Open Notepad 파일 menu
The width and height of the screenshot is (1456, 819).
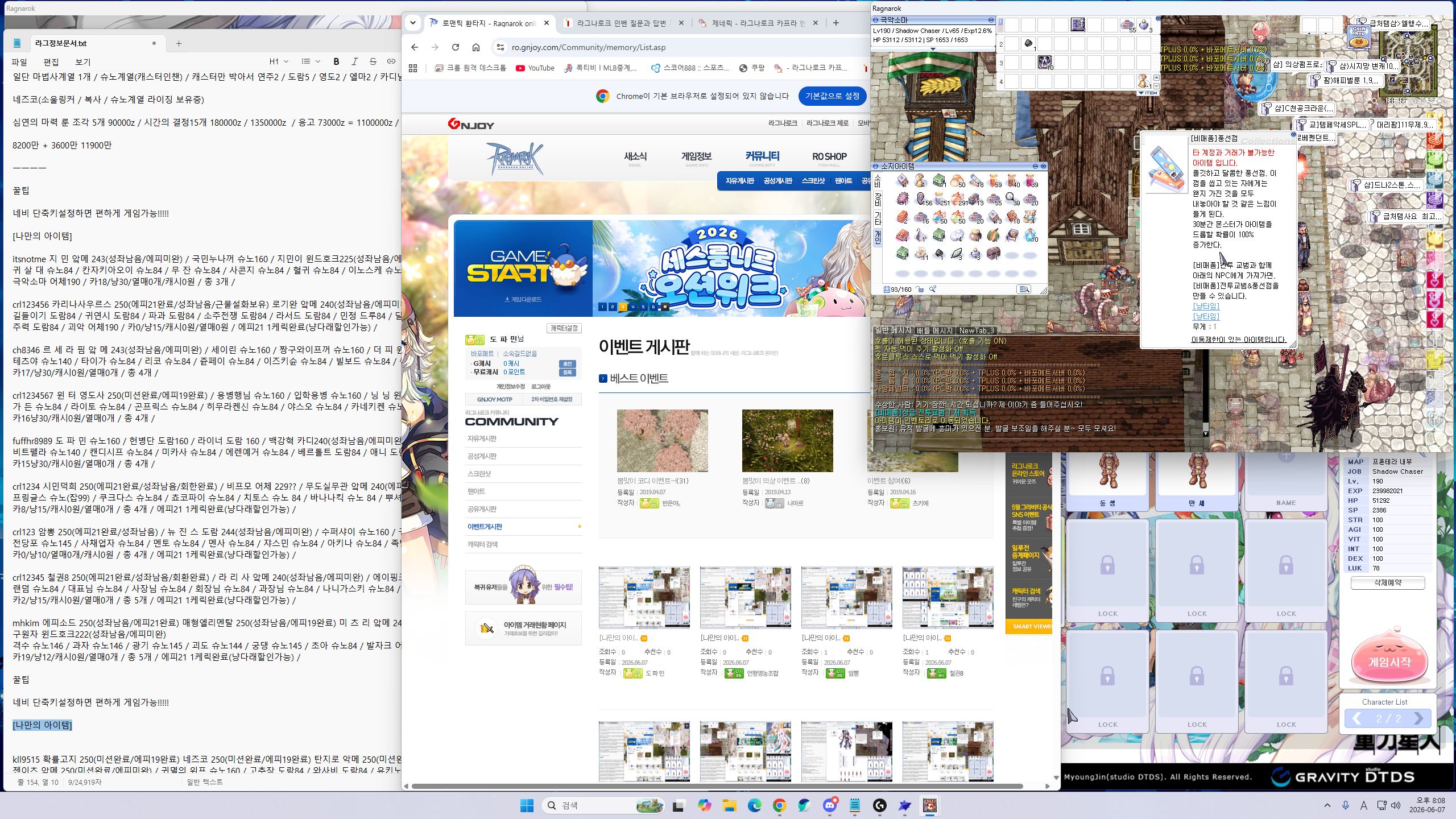19,62
